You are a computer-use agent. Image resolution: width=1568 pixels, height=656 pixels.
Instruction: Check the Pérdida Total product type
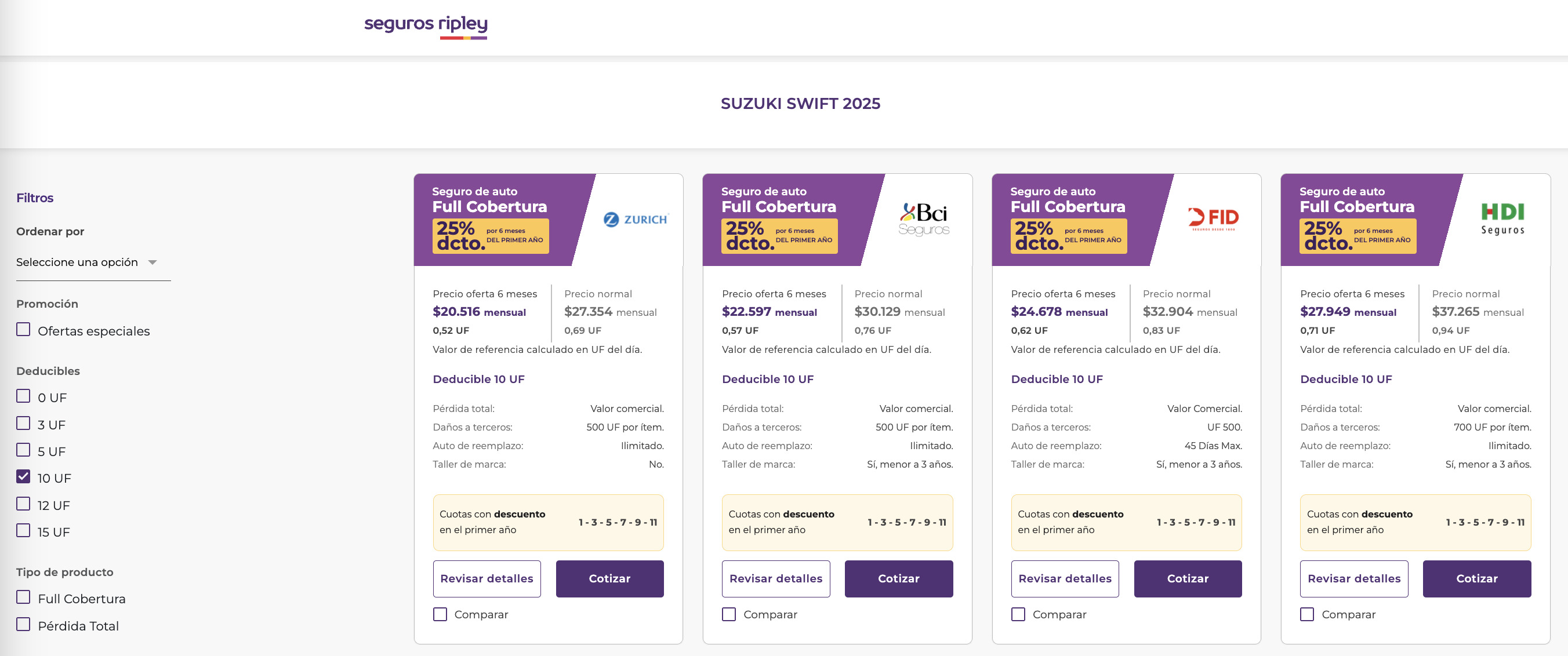pyautogui.click(x=24, y=624)
